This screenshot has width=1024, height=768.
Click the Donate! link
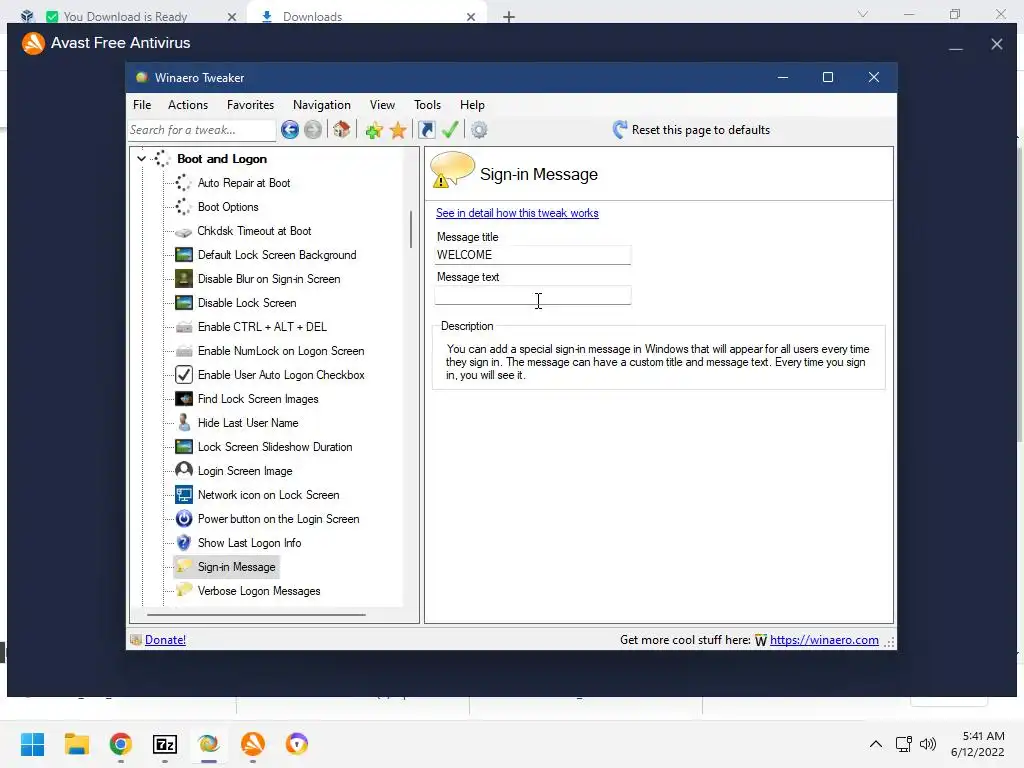click(165, 640)
